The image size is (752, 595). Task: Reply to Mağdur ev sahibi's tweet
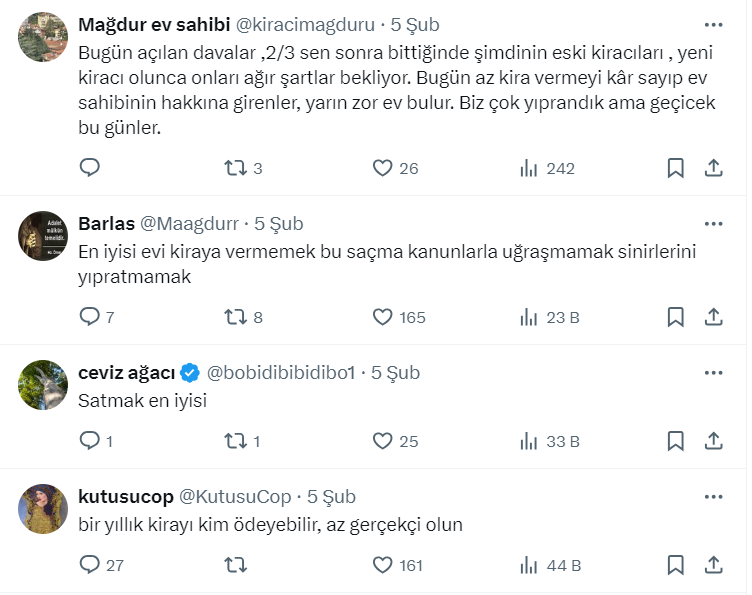click(x=90, y=168)
